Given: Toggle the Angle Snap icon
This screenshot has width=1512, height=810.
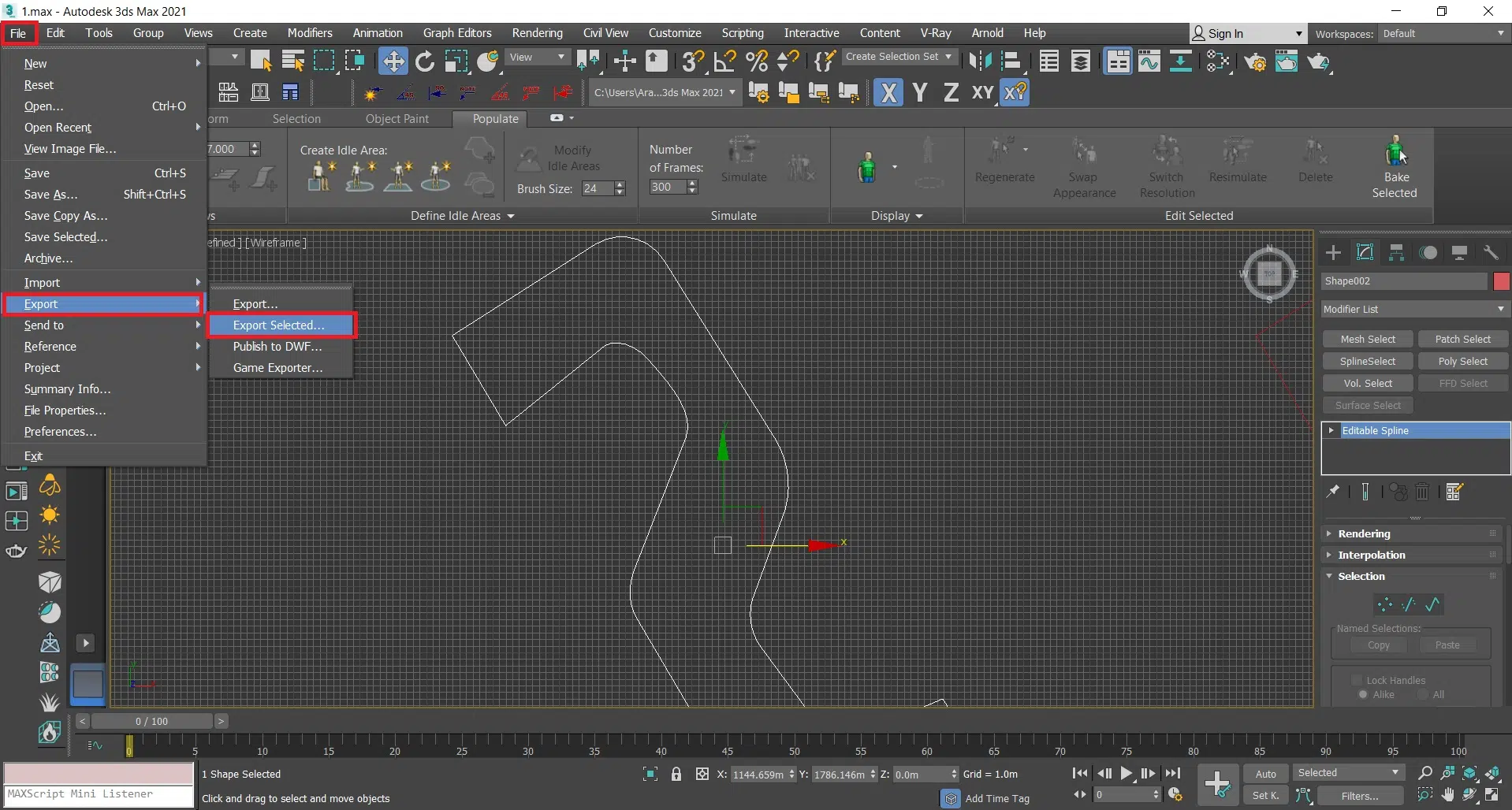Looking at the screenshot, I should coord(724,61).
